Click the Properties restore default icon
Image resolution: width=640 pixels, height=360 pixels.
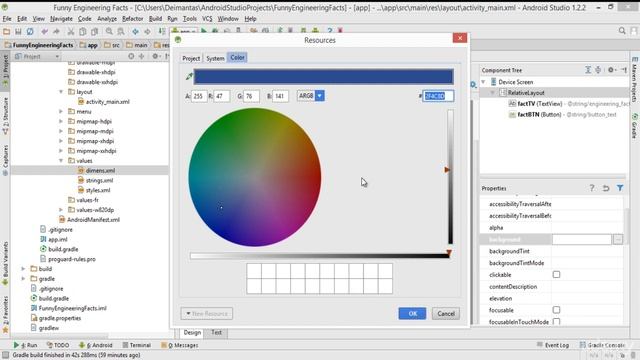point(606,188)
